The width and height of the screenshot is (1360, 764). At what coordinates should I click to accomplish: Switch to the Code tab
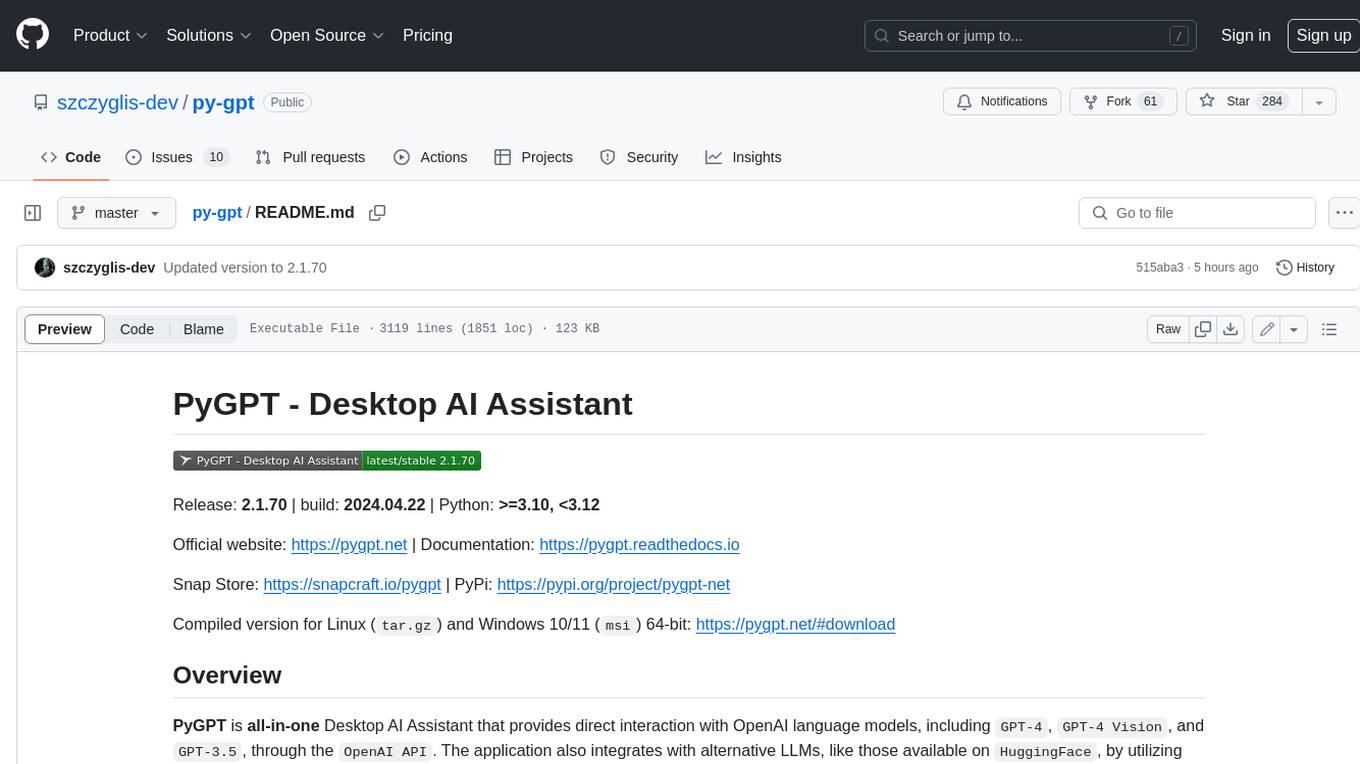click(x=71, y=157)
